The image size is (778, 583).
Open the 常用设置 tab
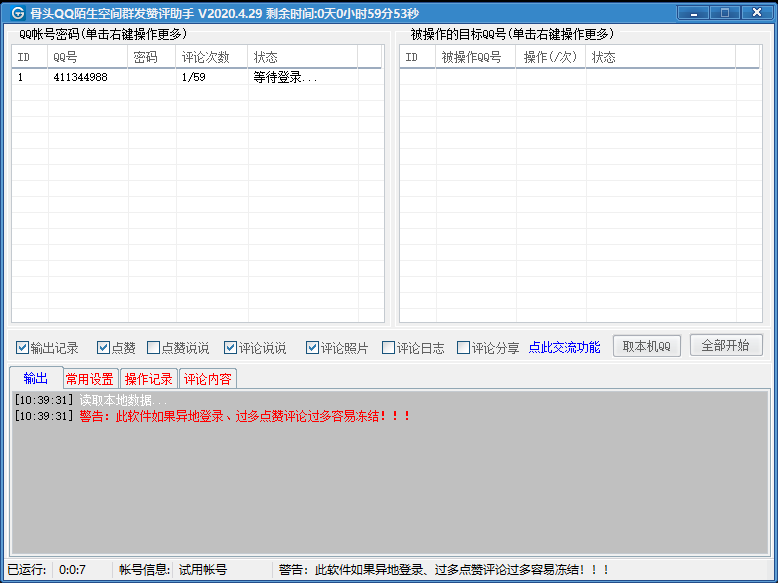90,380
